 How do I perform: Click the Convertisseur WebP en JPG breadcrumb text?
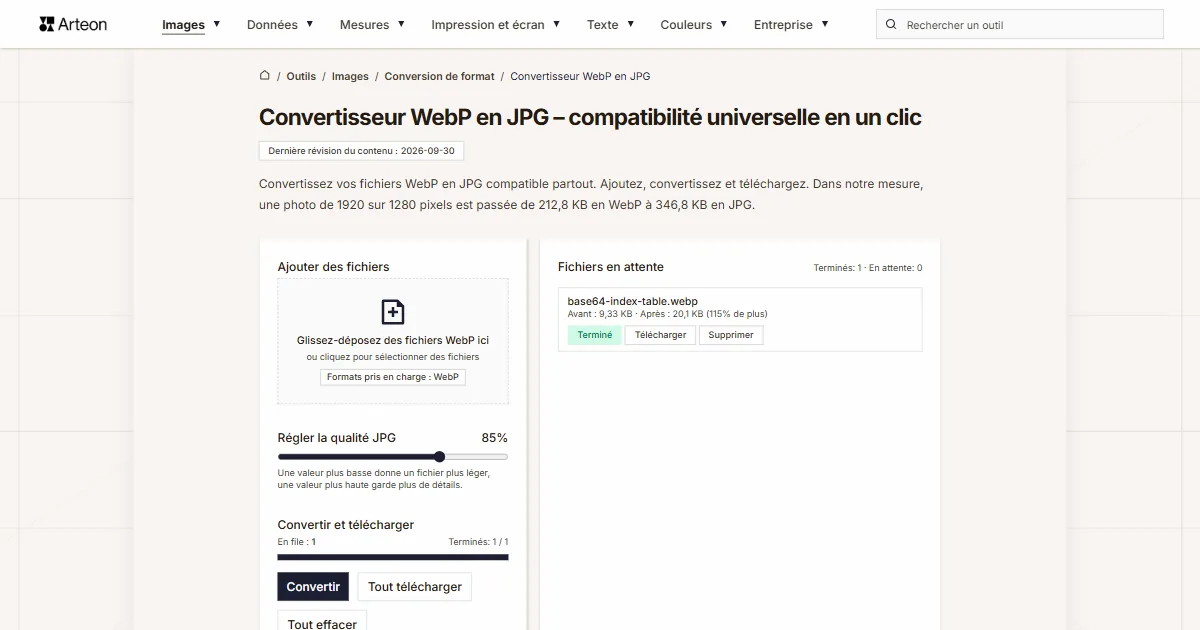(580, 76)
